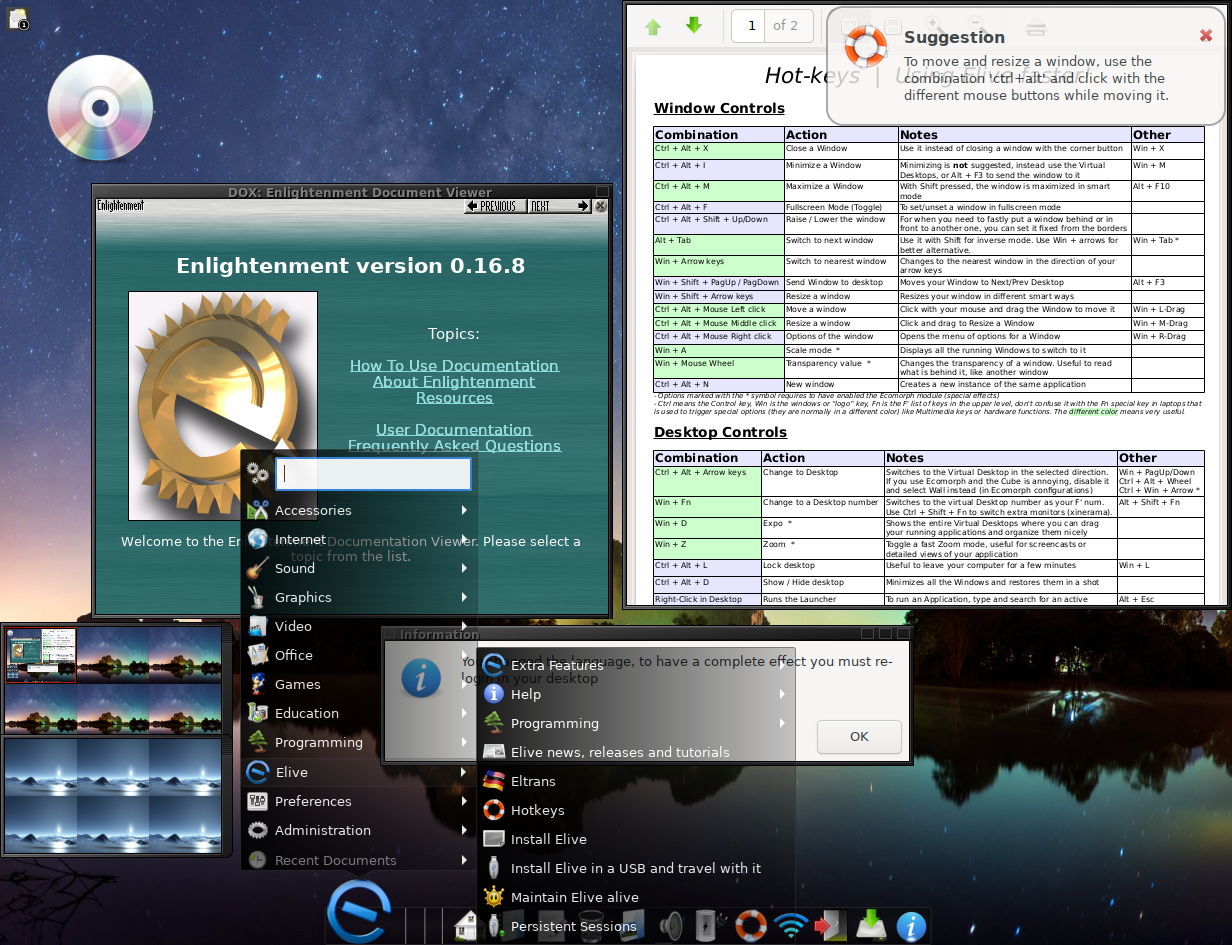This screenshot has height=945, width=1232.
Task: Click the small file icon in the desktop's top-left corner
Action: pyautogui.click(x=18, y=18)
